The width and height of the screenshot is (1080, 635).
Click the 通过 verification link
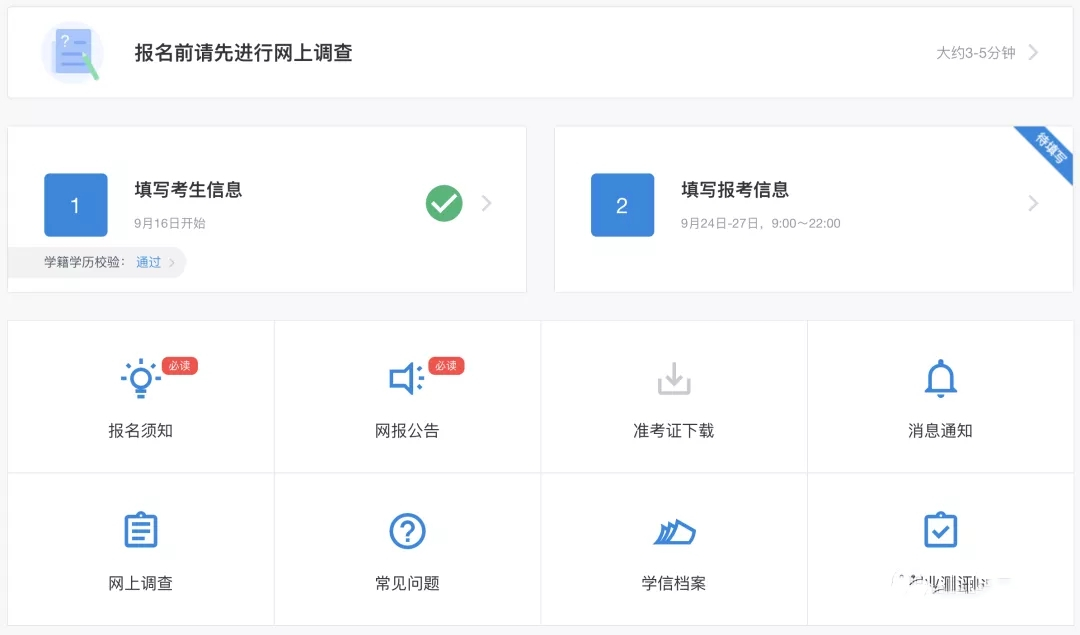148,262
